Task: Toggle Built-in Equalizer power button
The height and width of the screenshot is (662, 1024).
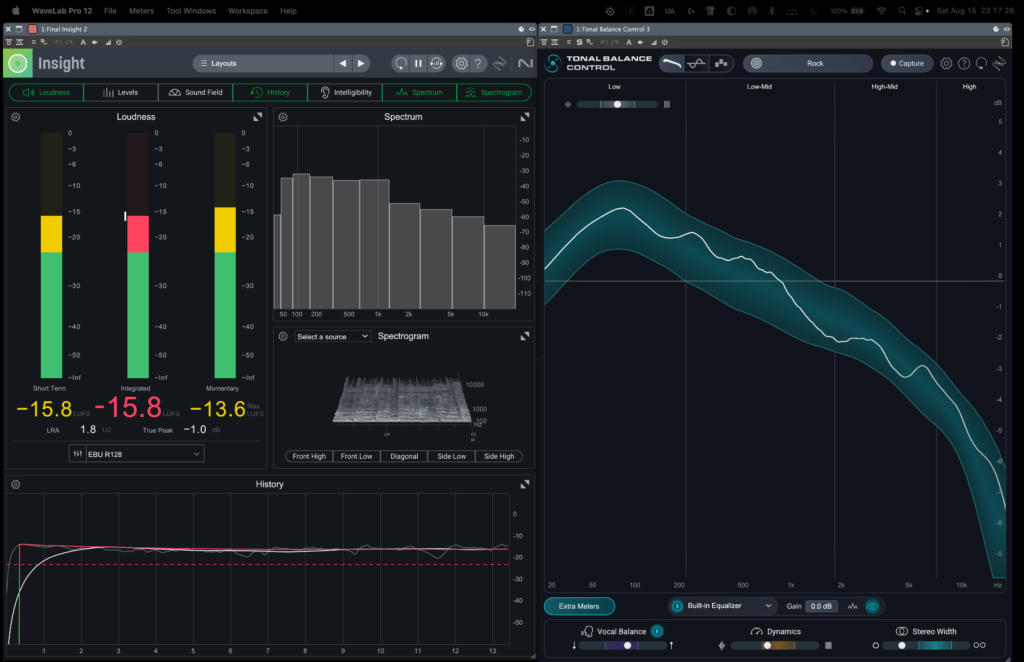Action: (x=677, y=607)
